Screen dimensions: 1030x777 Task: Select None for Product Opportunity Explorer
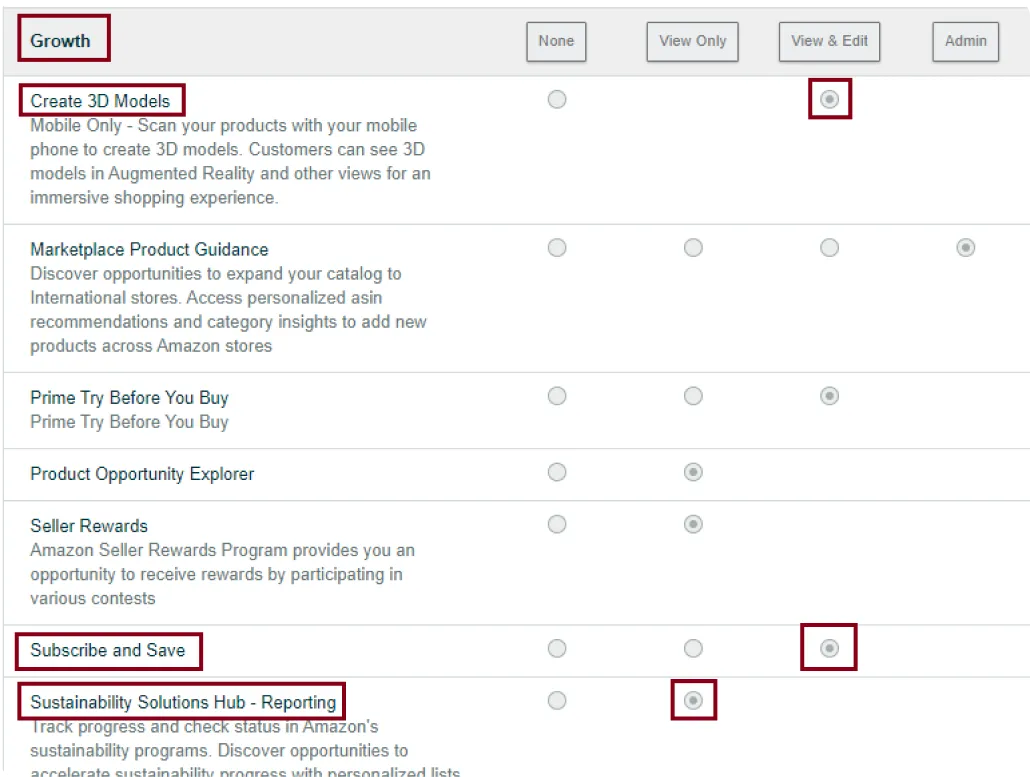pos(556,472)
